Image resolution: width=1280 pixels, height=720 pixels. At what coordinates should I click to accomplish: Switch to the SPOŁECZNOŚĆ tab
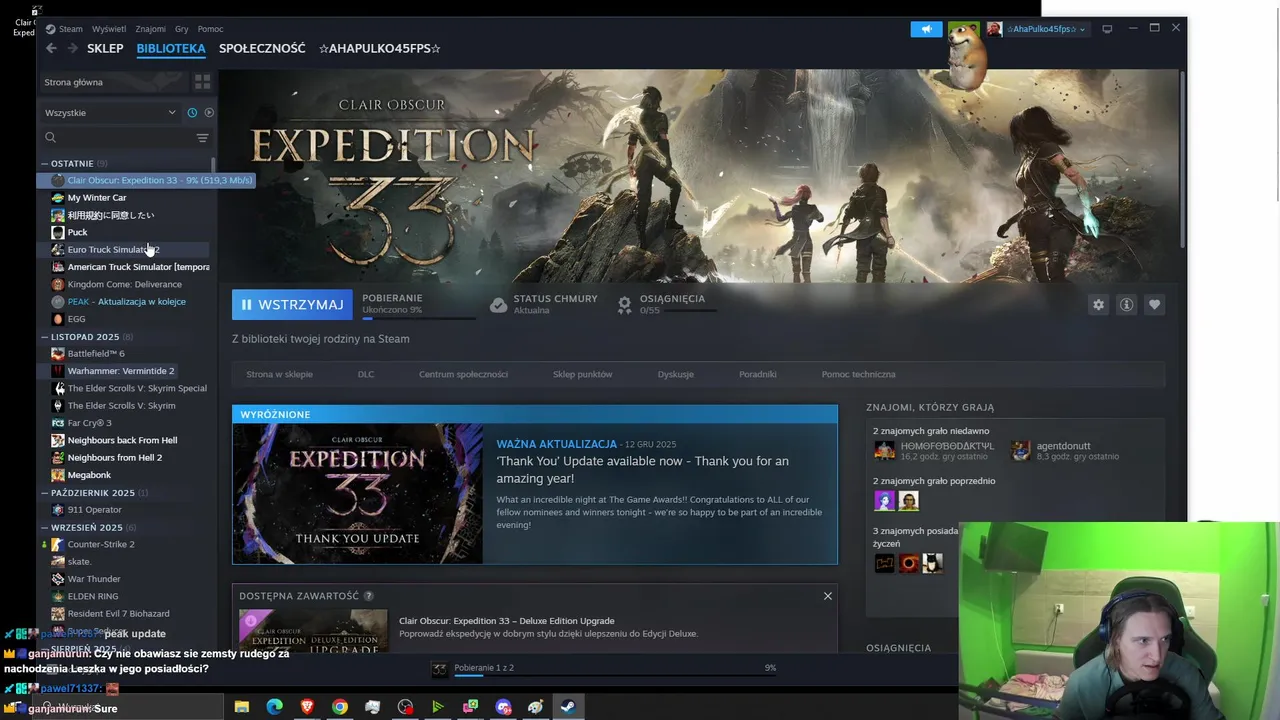click(x=262, y=48)
